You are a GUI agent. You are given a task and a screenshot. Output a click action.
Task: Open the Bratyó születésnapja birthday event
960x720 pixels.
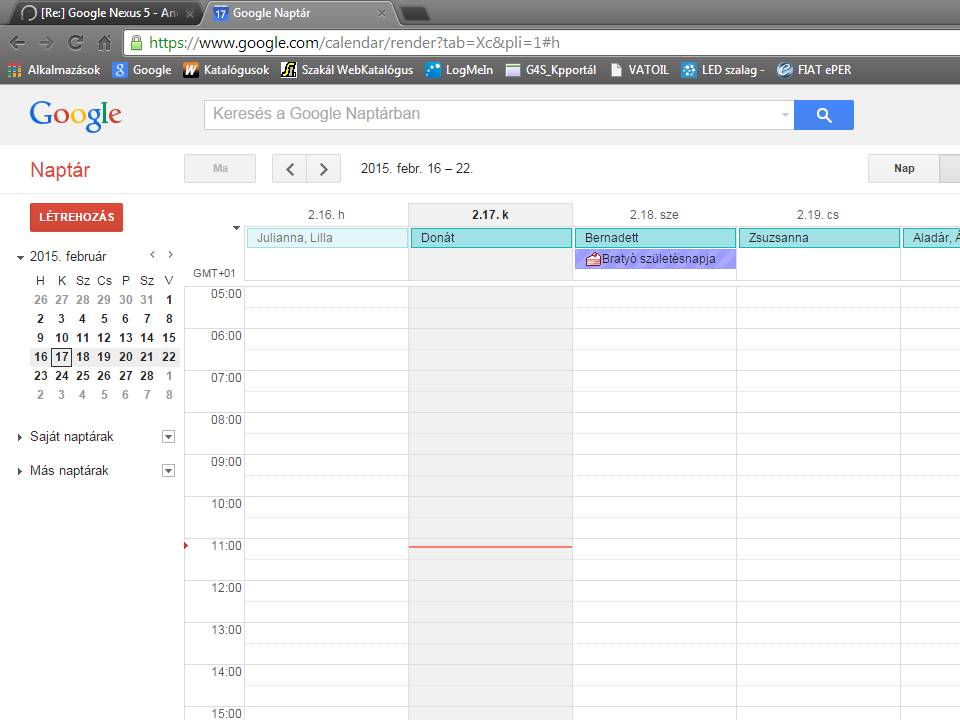[x=655, y=259]
